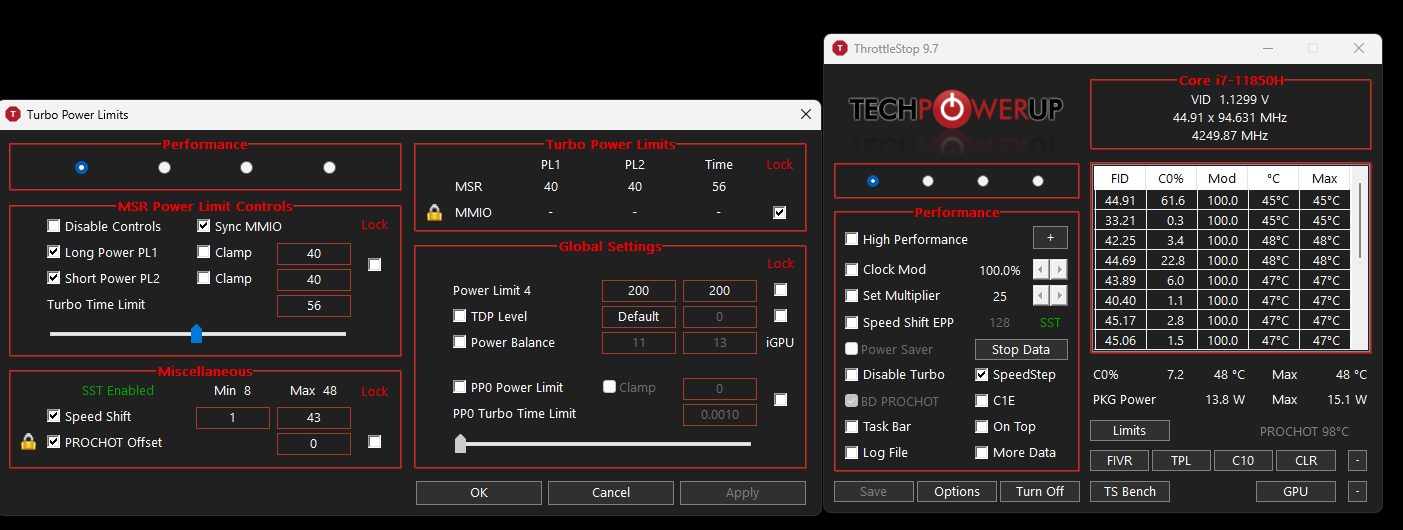The height and width of the screenshot is (530, 1403).
Task: Click the ThrottleStop title bar app icon
Action: (839, 48)
